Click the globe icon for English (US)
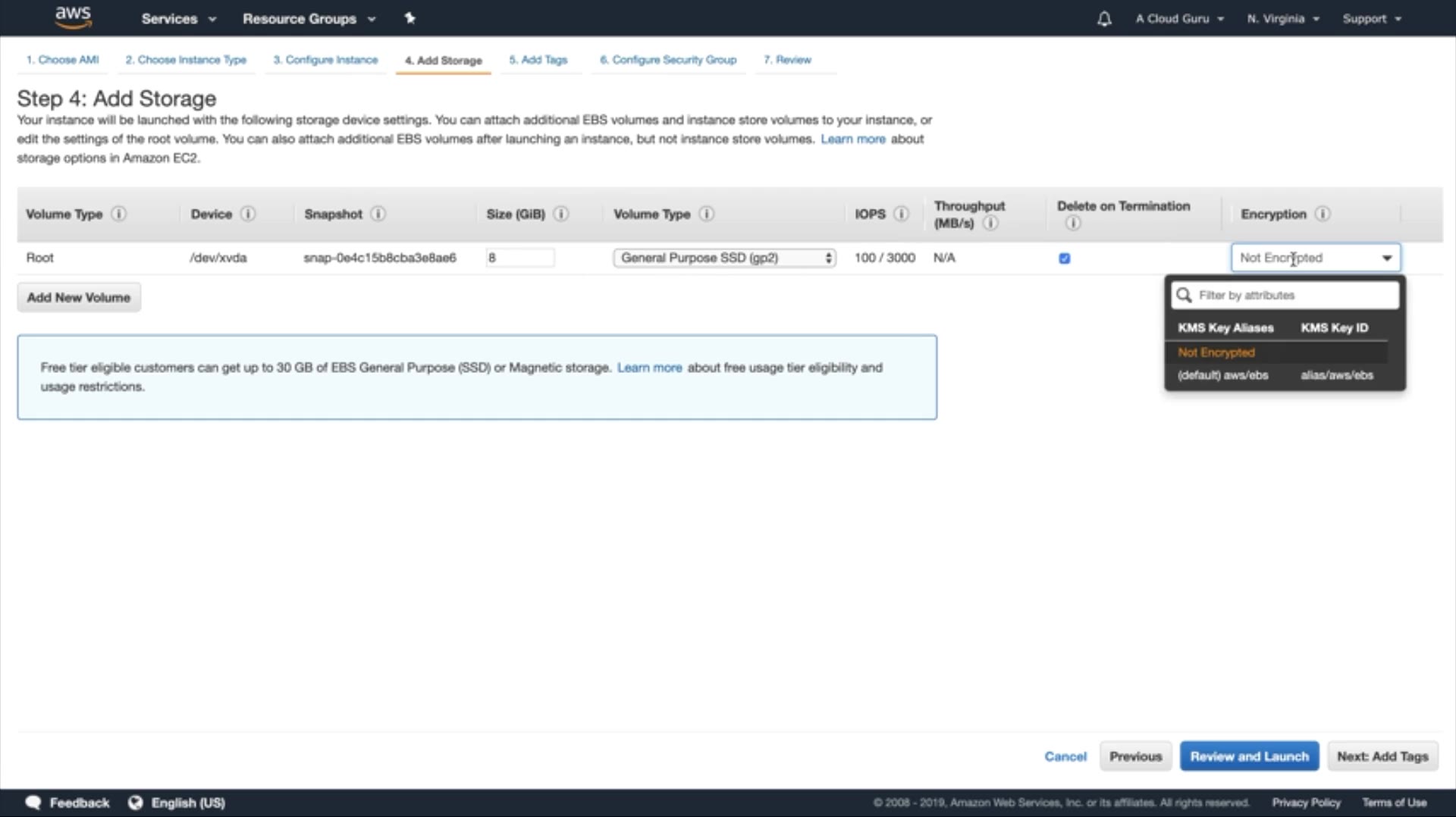 pos(136,803)
